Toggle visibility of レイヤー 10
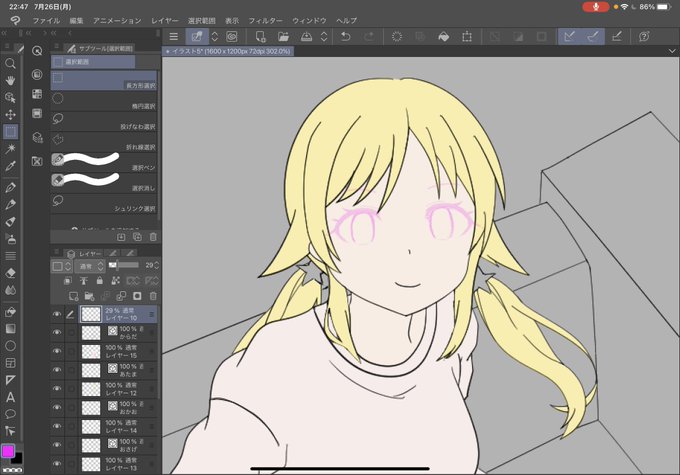 [x=57, y=314]
